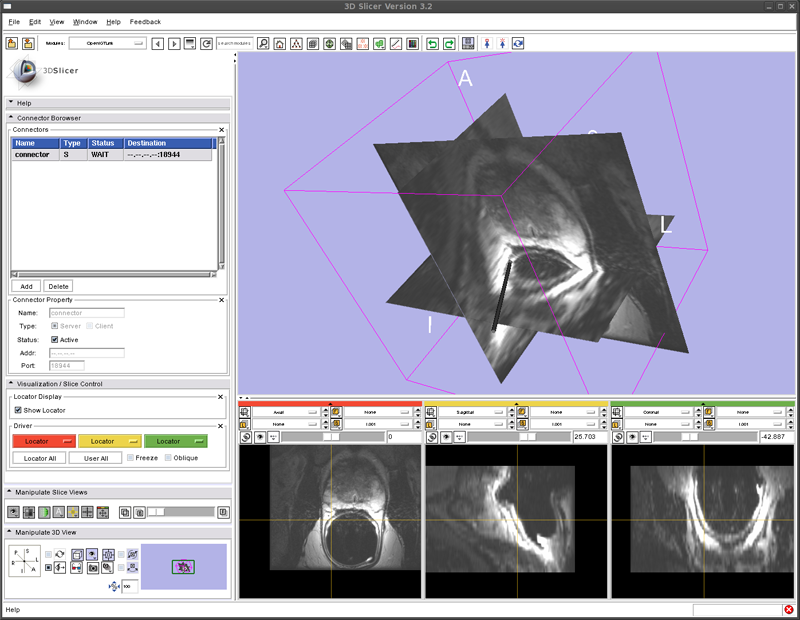Enable the Freeze checkbox
Screen dimensions: 800x620
[x=129, y=458]
